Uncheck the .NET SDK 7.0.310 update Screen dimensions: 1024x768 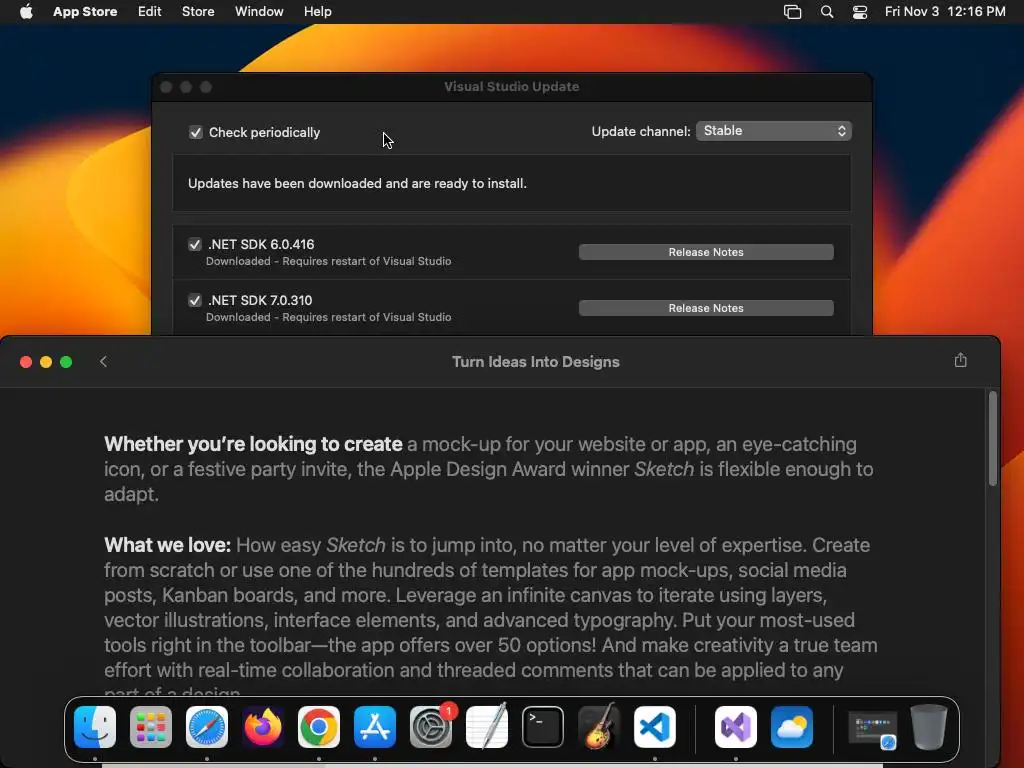click(x=195, y=300)
